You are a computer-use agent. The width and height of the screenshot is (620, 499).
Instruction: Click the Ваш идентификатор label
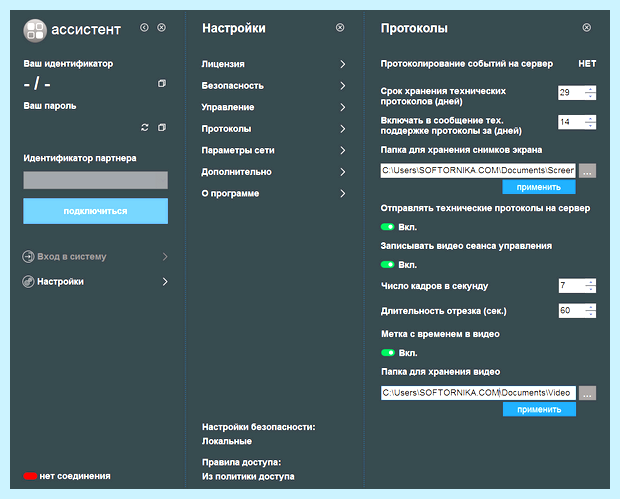tap(68, 64)
